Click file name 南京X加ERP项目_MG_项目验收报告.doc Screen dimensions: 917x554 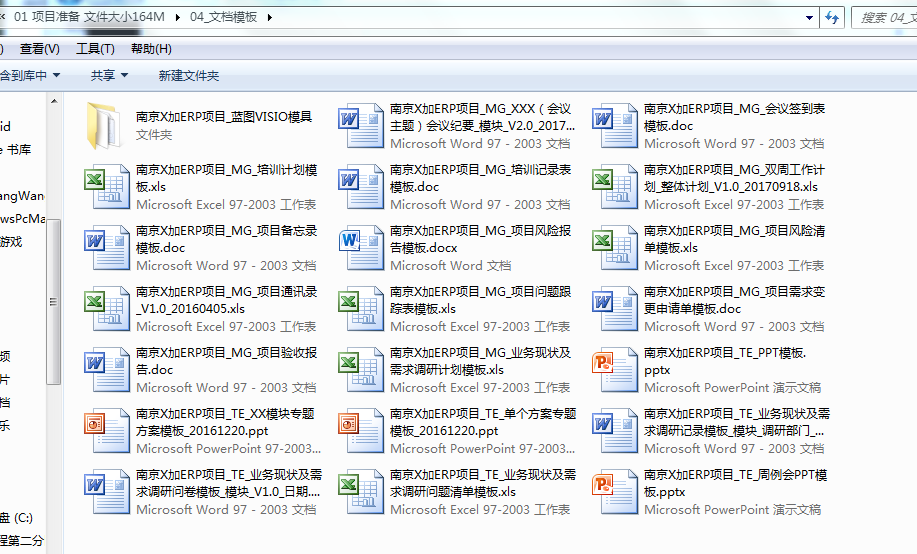(226, 361)
